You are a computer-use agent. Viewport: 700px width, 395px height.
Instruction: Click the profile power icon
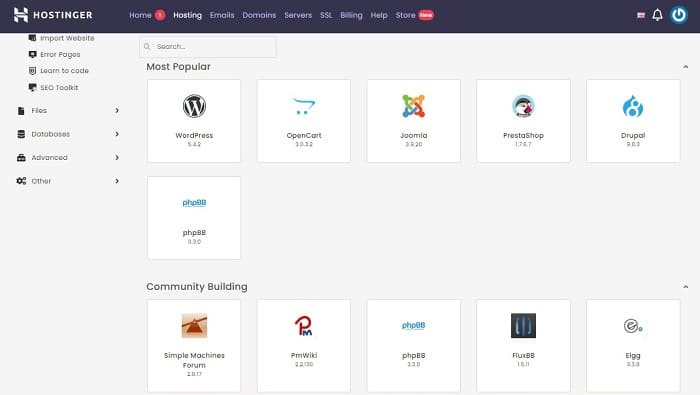[679, 15]
